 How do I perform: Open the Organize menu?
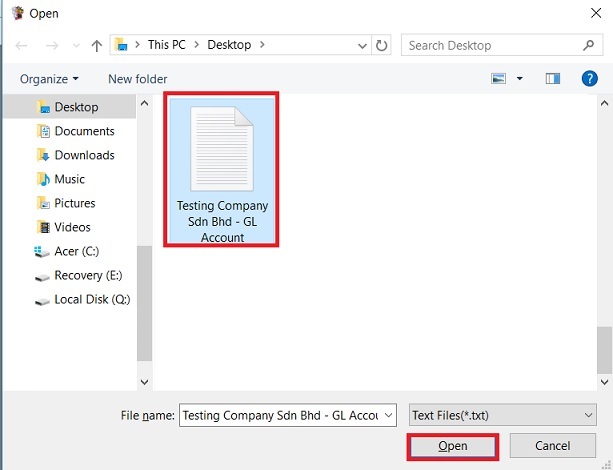(49, 79)
